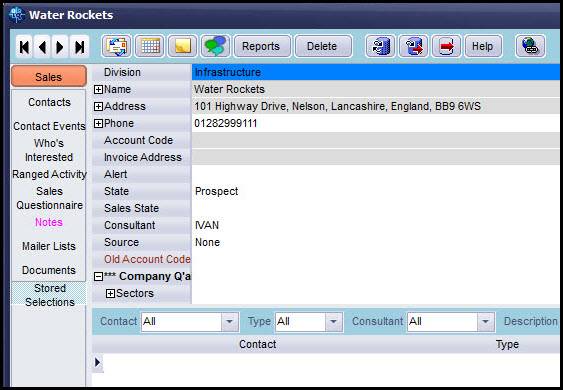Click the Sales State label
563x390 pixels.
[131, 208]
